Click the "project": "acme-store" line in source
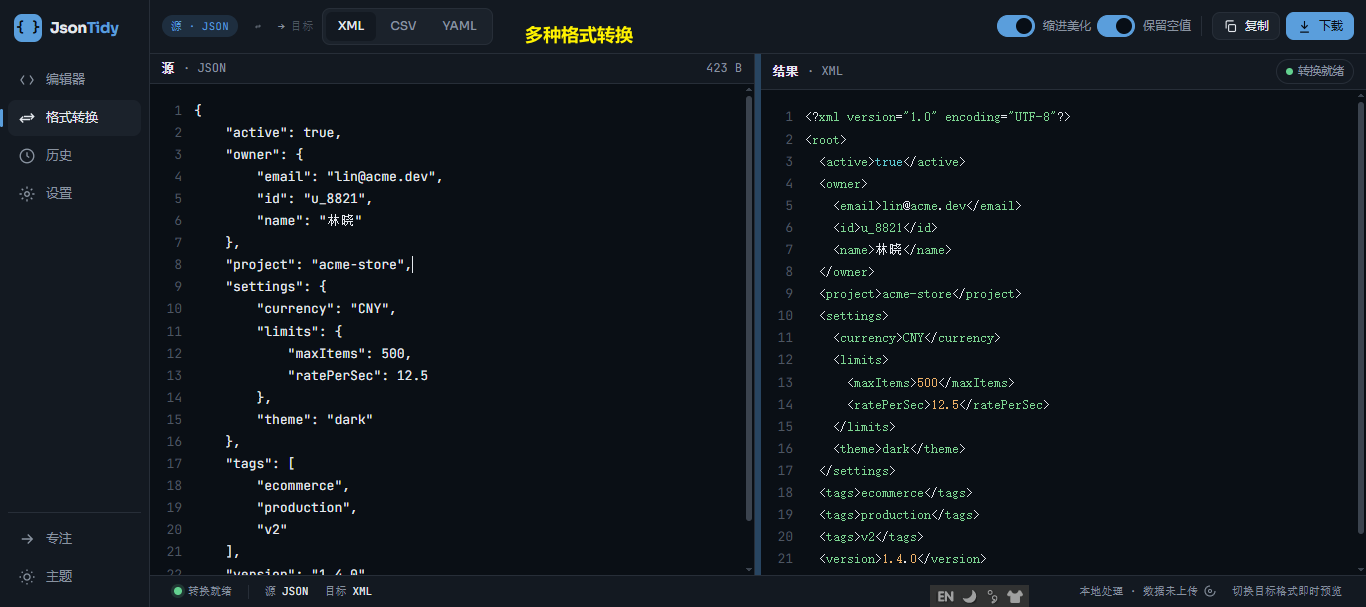The height and width of the screenshot is (607, 1366). [318, 265]
